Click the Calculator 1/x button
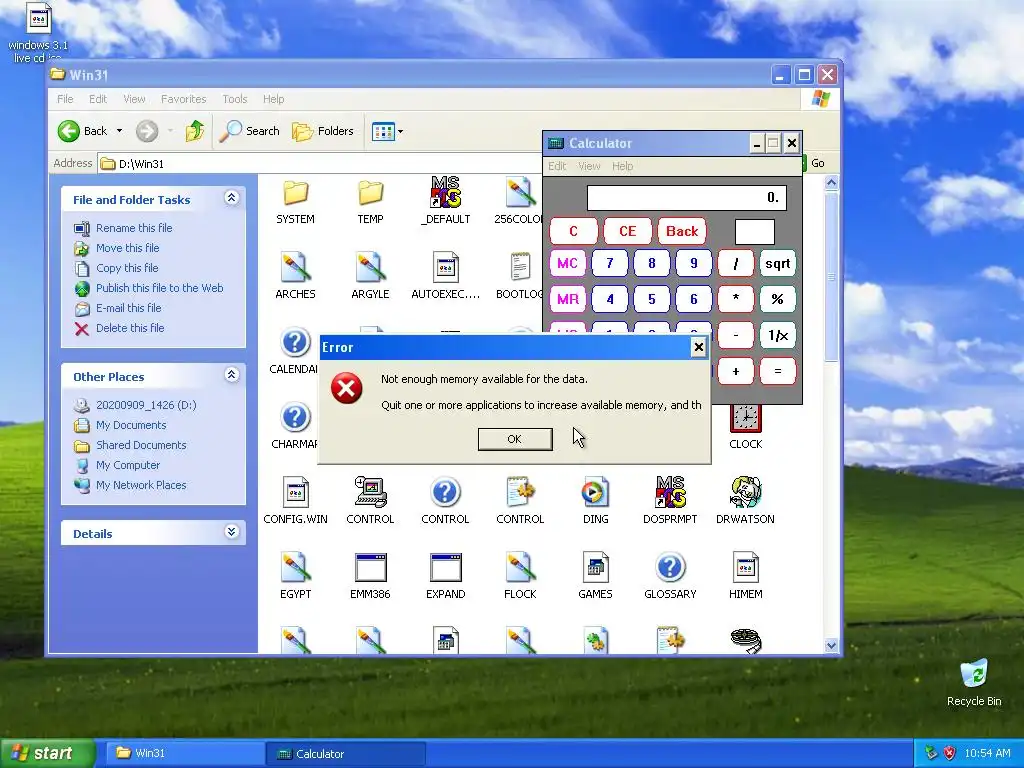1024x768 pixels. tap(777, 336)
